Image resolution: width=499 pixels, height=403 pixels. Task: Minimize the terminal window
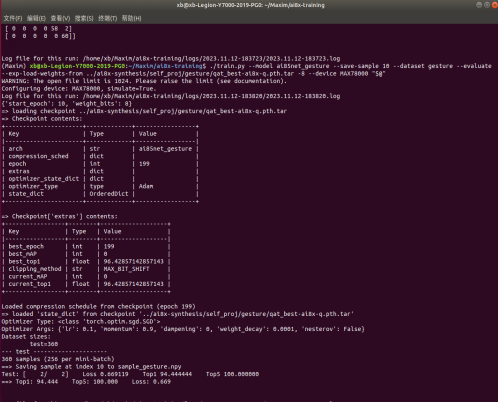point(479,5)
